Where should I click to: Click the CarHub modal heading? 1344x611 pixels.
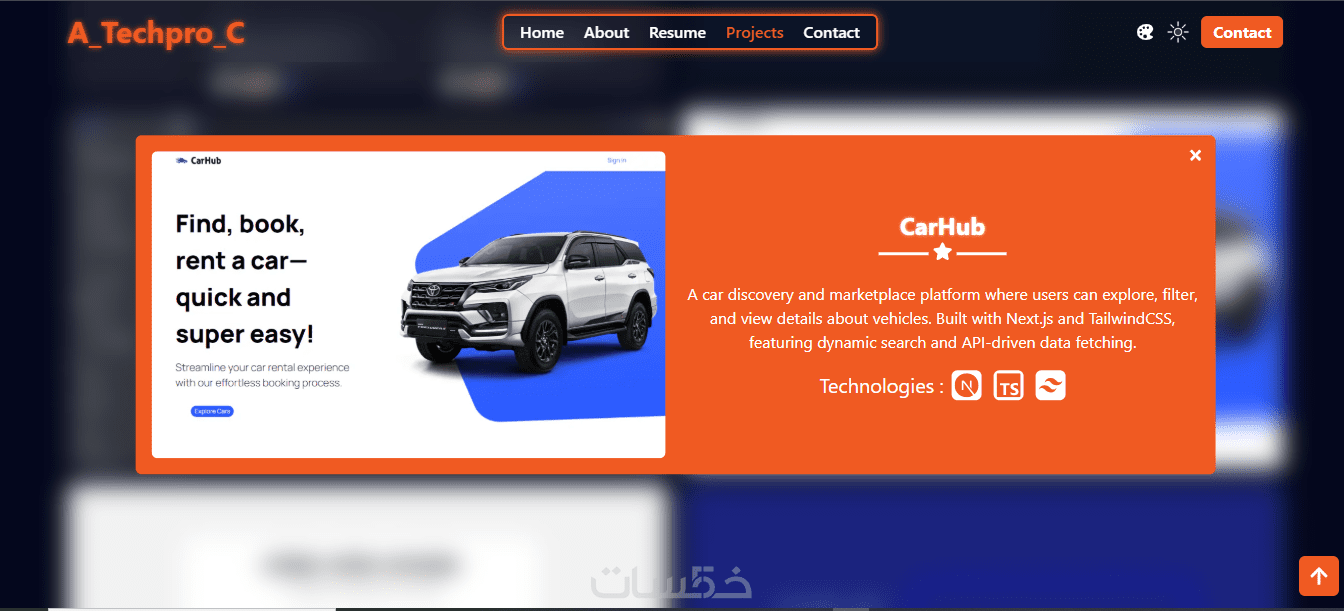[x=942, y=227]
